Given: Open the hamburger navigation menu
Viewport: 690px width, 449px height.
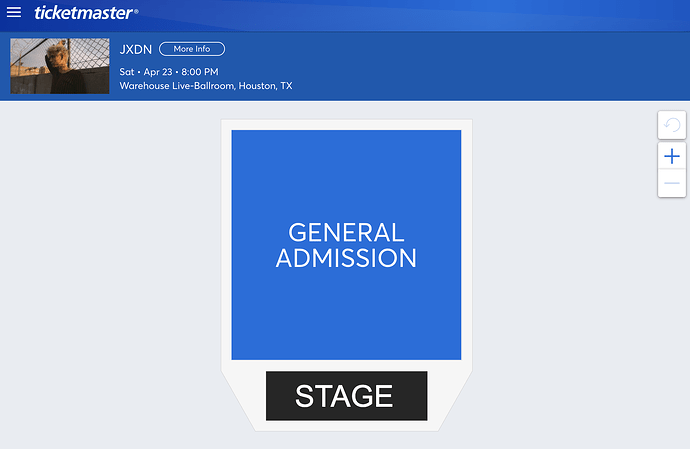Looking at the screenshot, I should click(x=14, y=13).
